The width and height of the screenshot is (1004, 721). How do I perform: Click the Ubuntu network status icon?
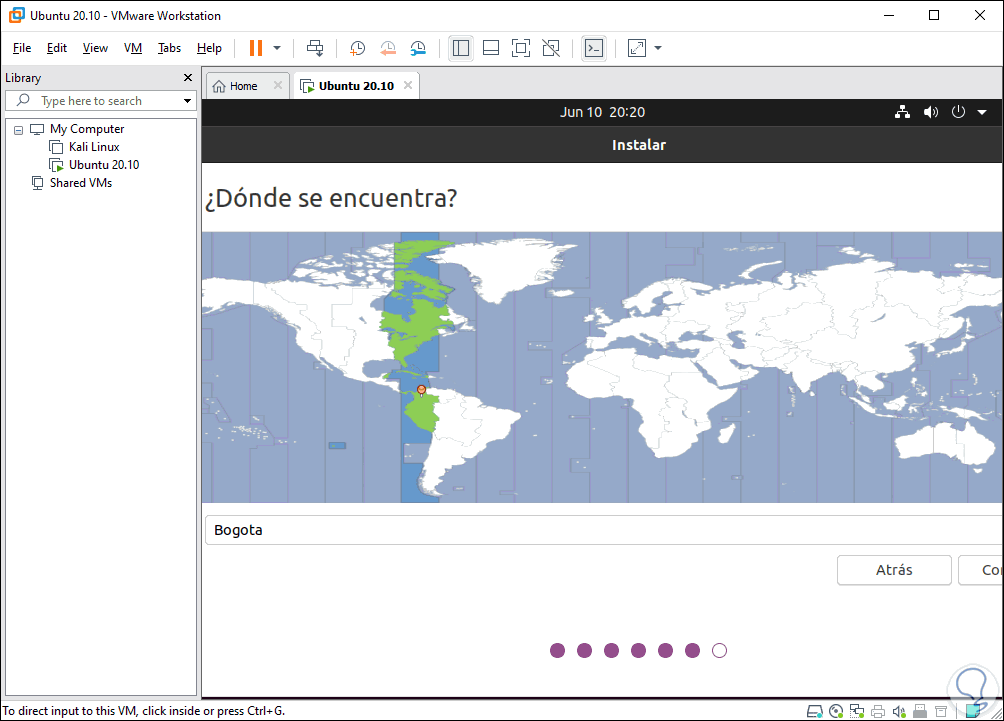click(x=903, y=112)
